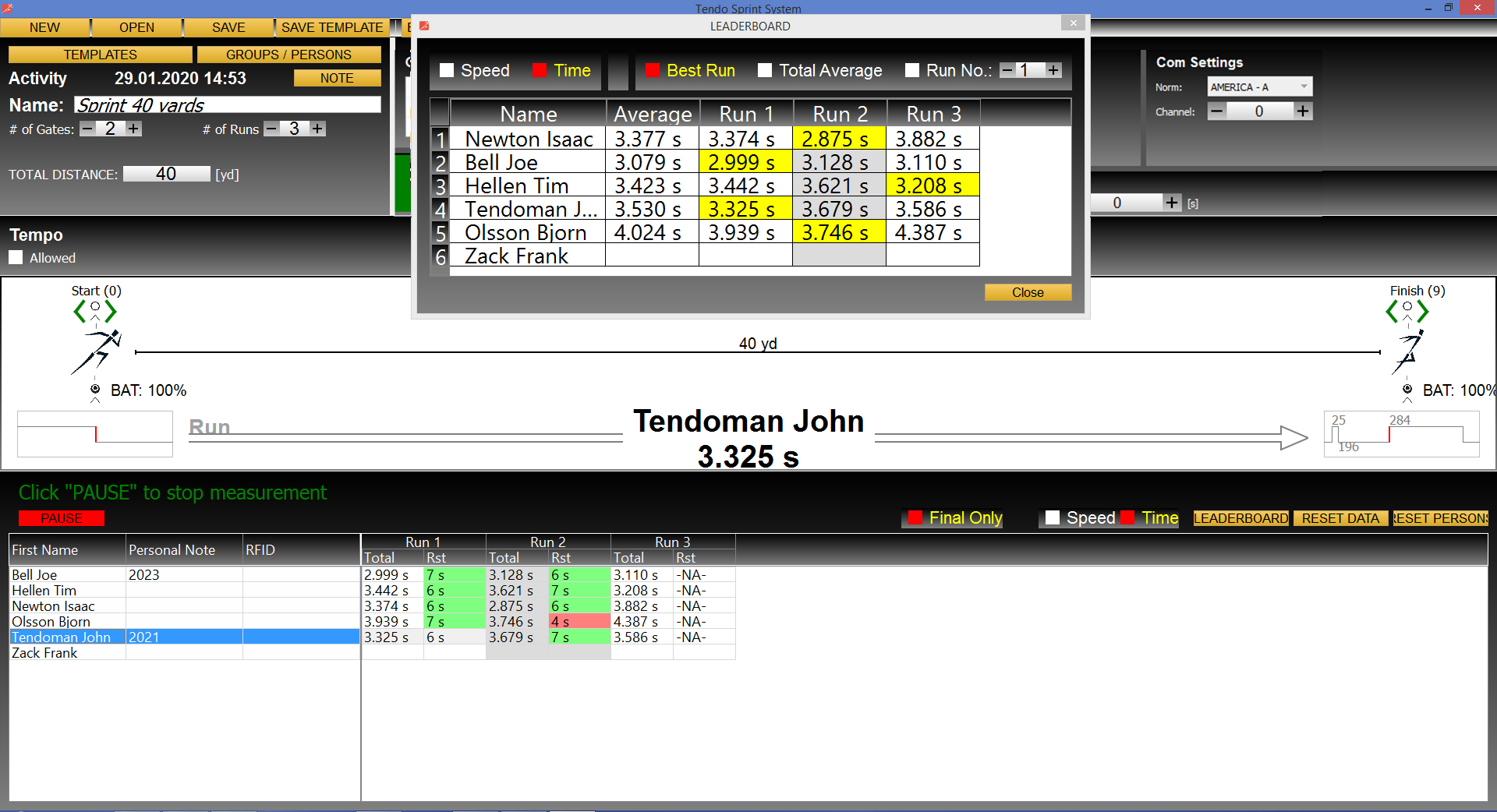
Task: Increase number of runs with plus
Action: click(318, 129)
